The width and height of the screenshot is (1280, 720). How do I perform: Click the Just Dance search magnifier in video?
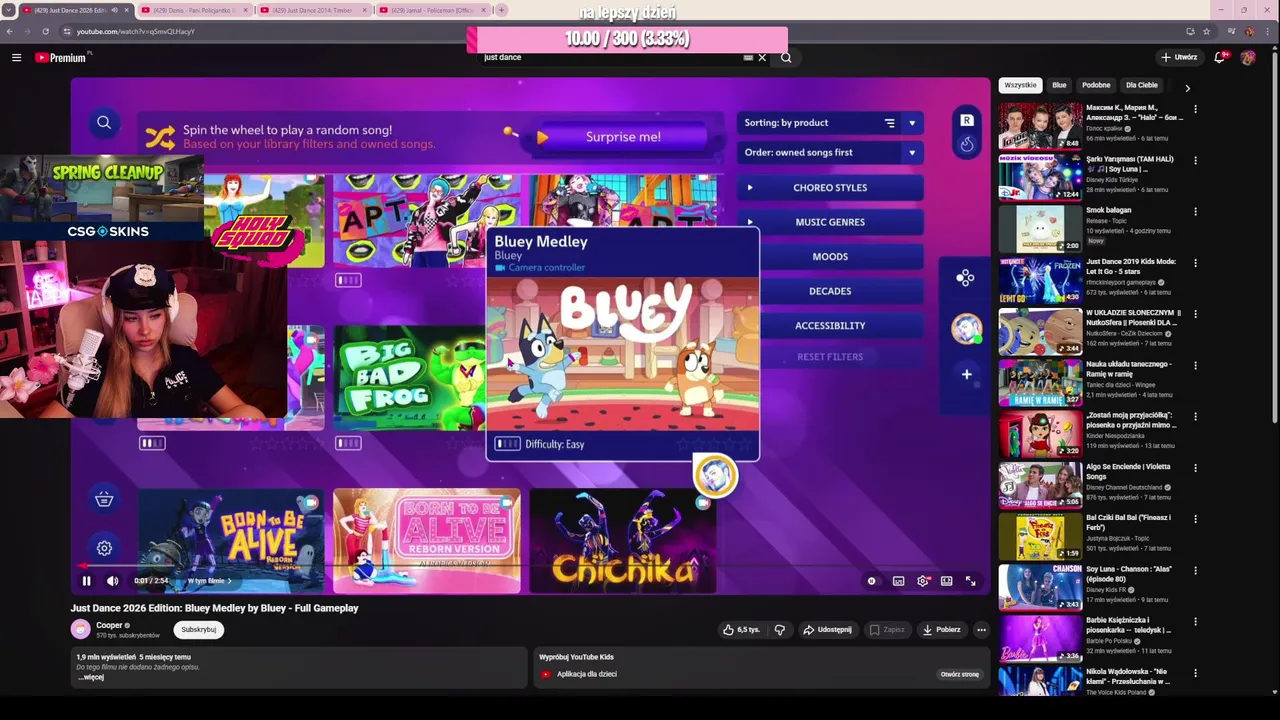tap(104, 123)
